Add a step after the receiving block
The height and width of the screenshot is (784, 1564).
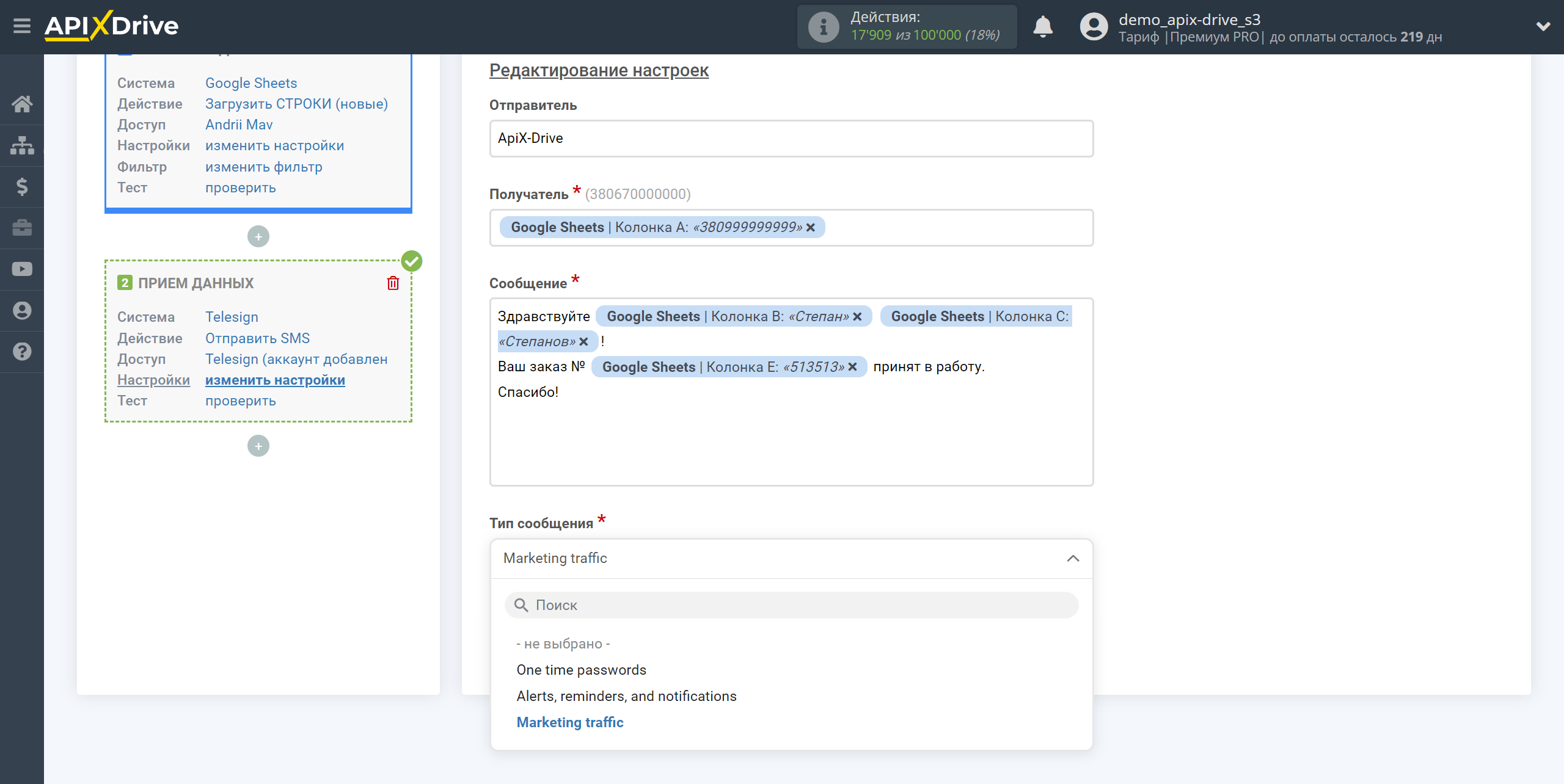[258, 446]
